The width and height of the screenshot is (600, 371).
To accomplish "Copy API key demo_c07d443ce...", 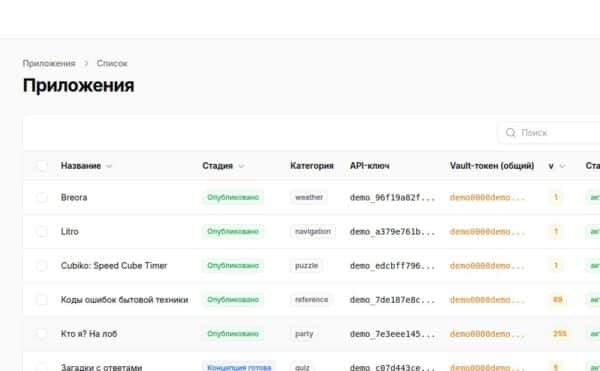I will click(392, 367).
